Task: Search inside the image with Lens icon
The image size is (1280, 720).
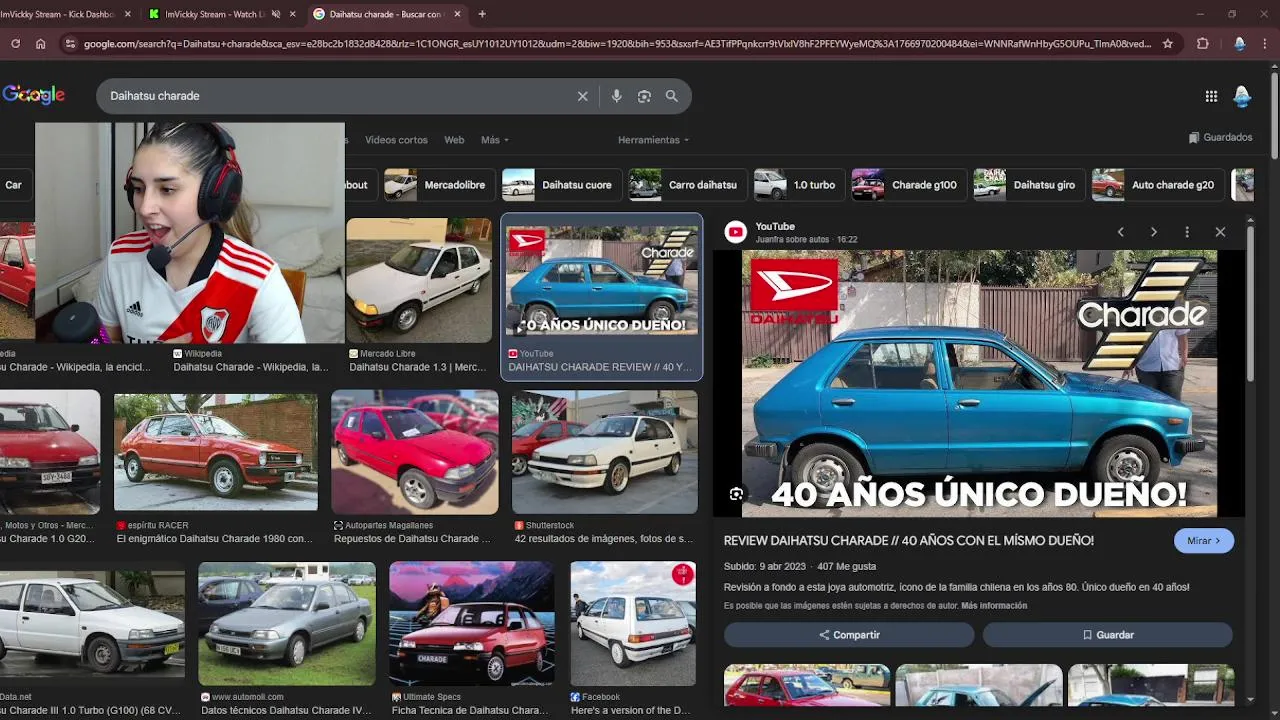Action: 736,494
